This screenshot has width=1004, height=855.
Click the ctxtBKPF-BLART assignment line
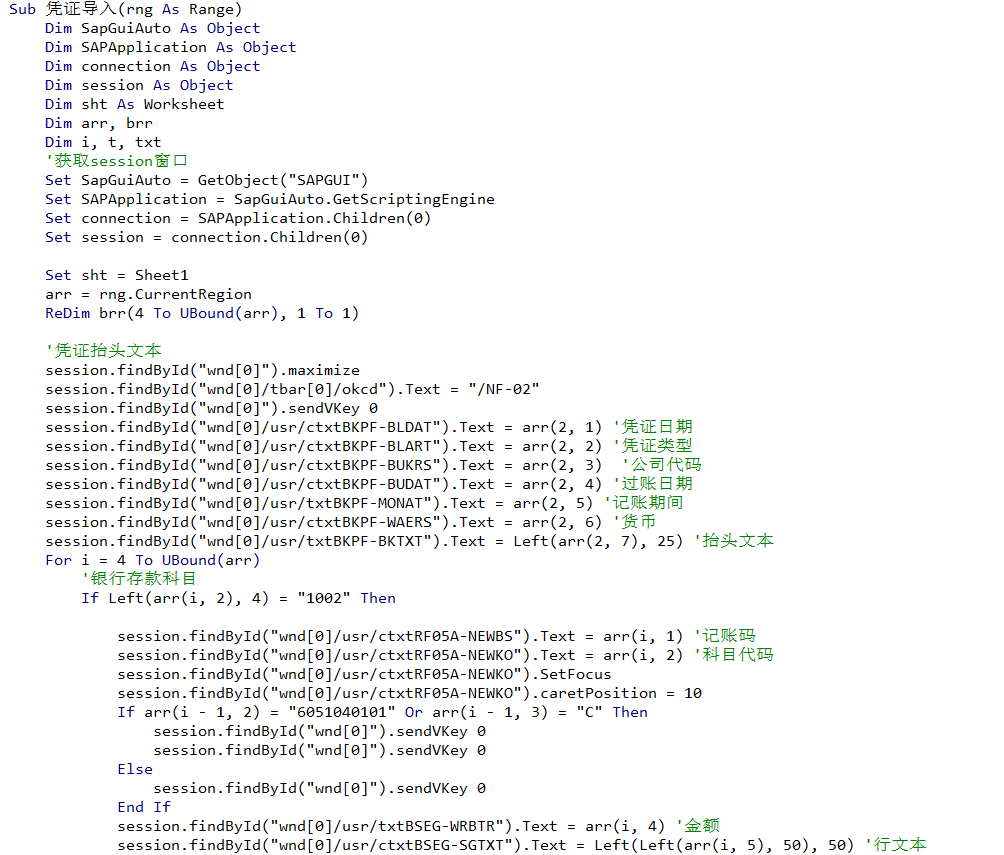click(x=369, y=446)
